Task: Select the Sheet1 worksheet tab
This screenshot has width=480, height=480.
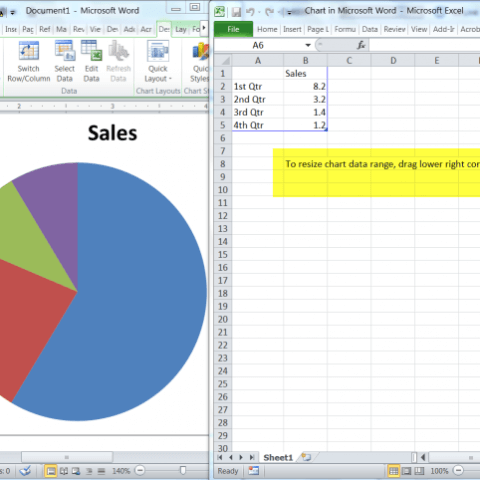Action: pyautogui.click(x=278, y=457)
